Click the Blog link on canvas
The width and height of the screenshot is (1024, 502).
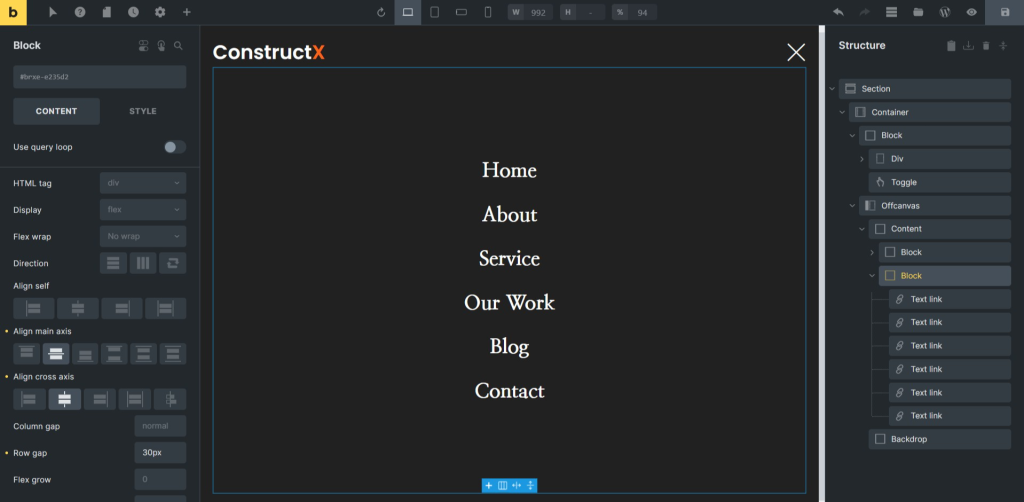point(509,347)
